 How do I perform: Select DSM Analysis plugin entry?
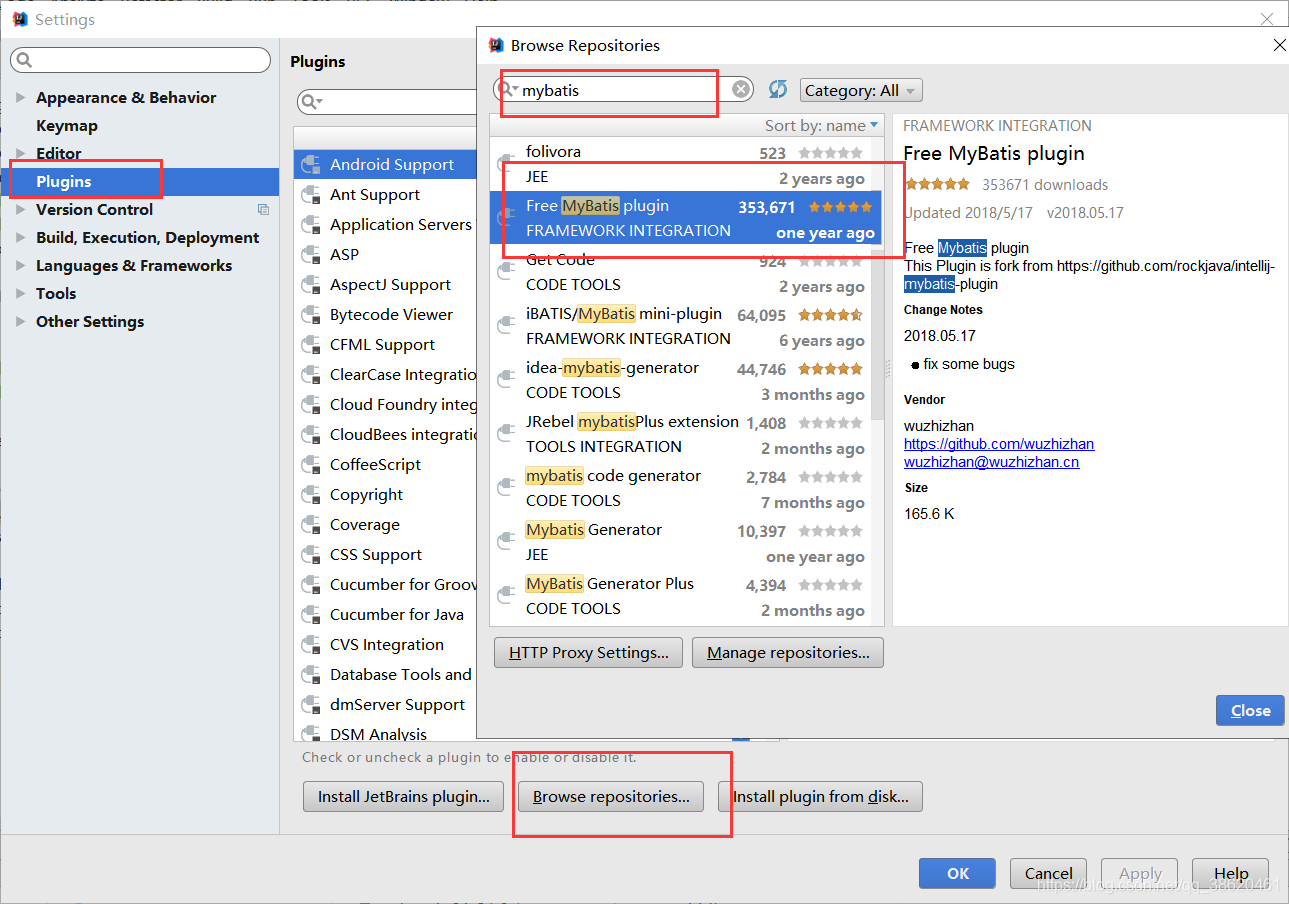coord(385,733)
